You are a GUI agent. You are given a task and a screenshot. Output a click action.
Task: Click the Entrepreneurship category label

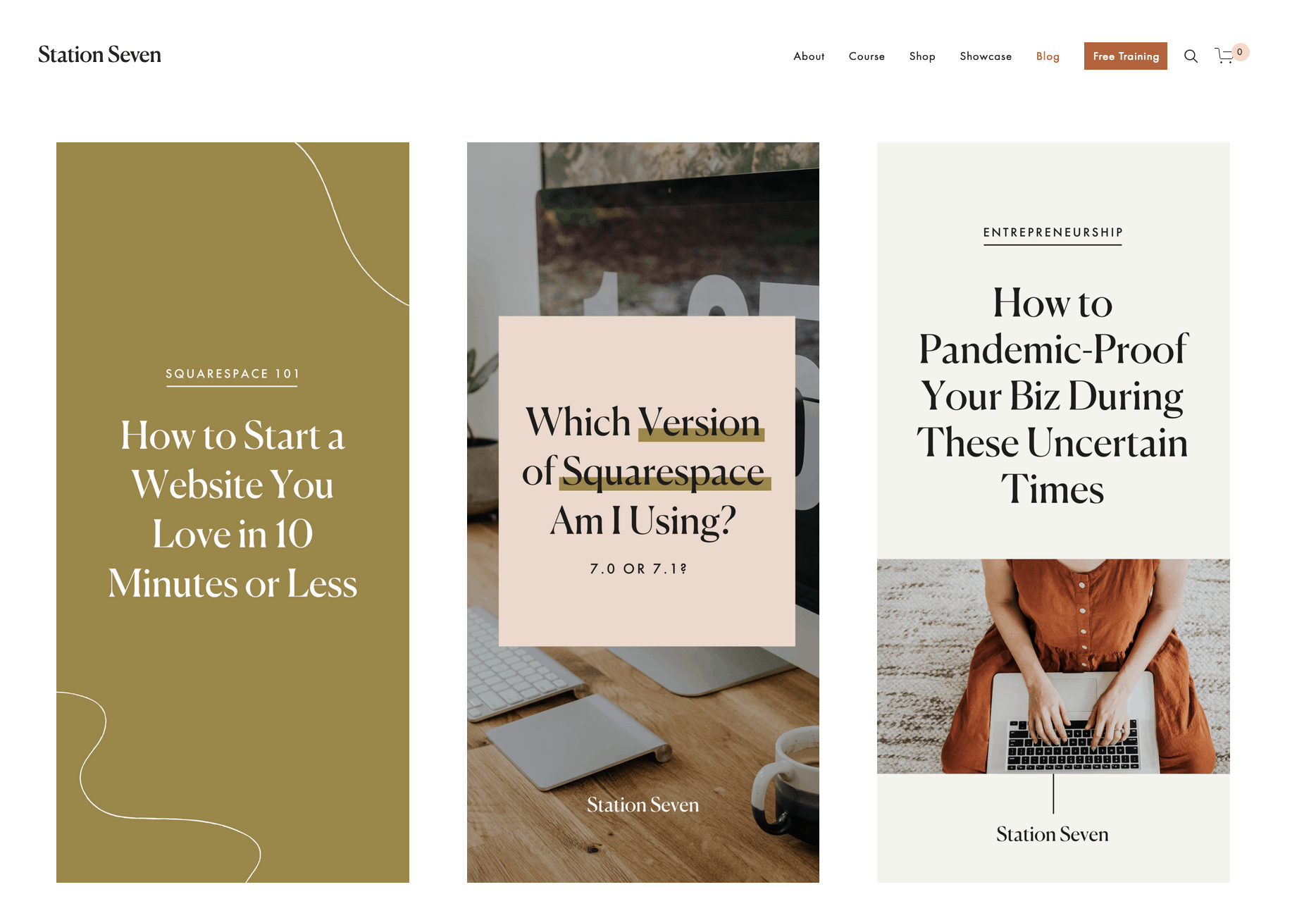1053,232
